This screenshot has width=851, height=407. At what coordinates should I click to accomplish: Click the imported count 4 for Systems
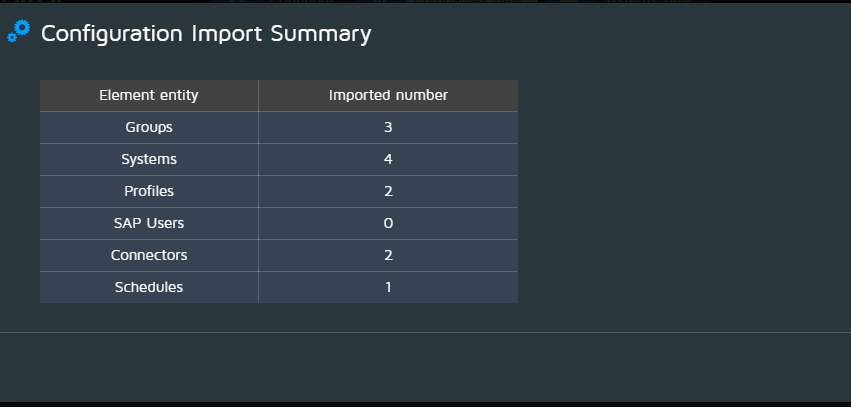pyautogui.click(x=388, y=160)
